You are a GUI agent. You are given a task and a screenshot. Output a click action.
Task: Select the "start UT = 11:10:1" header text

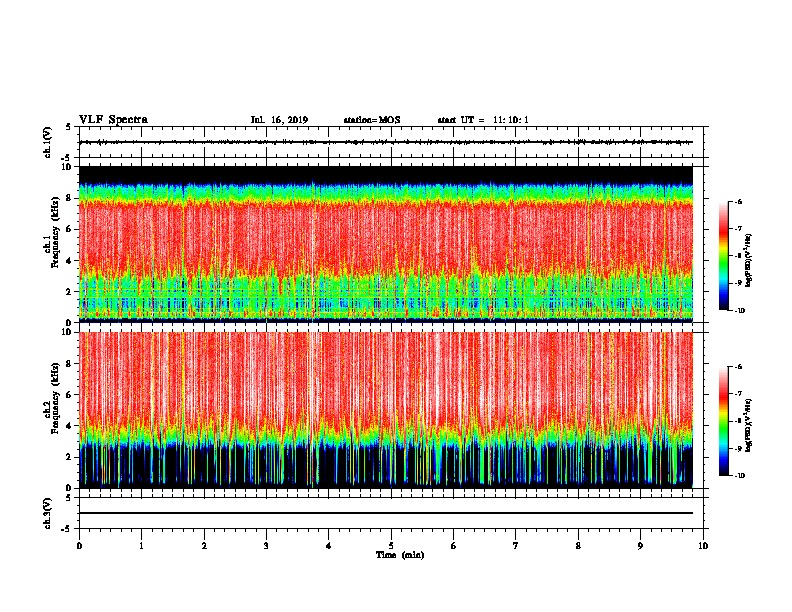pyautogui.click(x=483, y=120)
